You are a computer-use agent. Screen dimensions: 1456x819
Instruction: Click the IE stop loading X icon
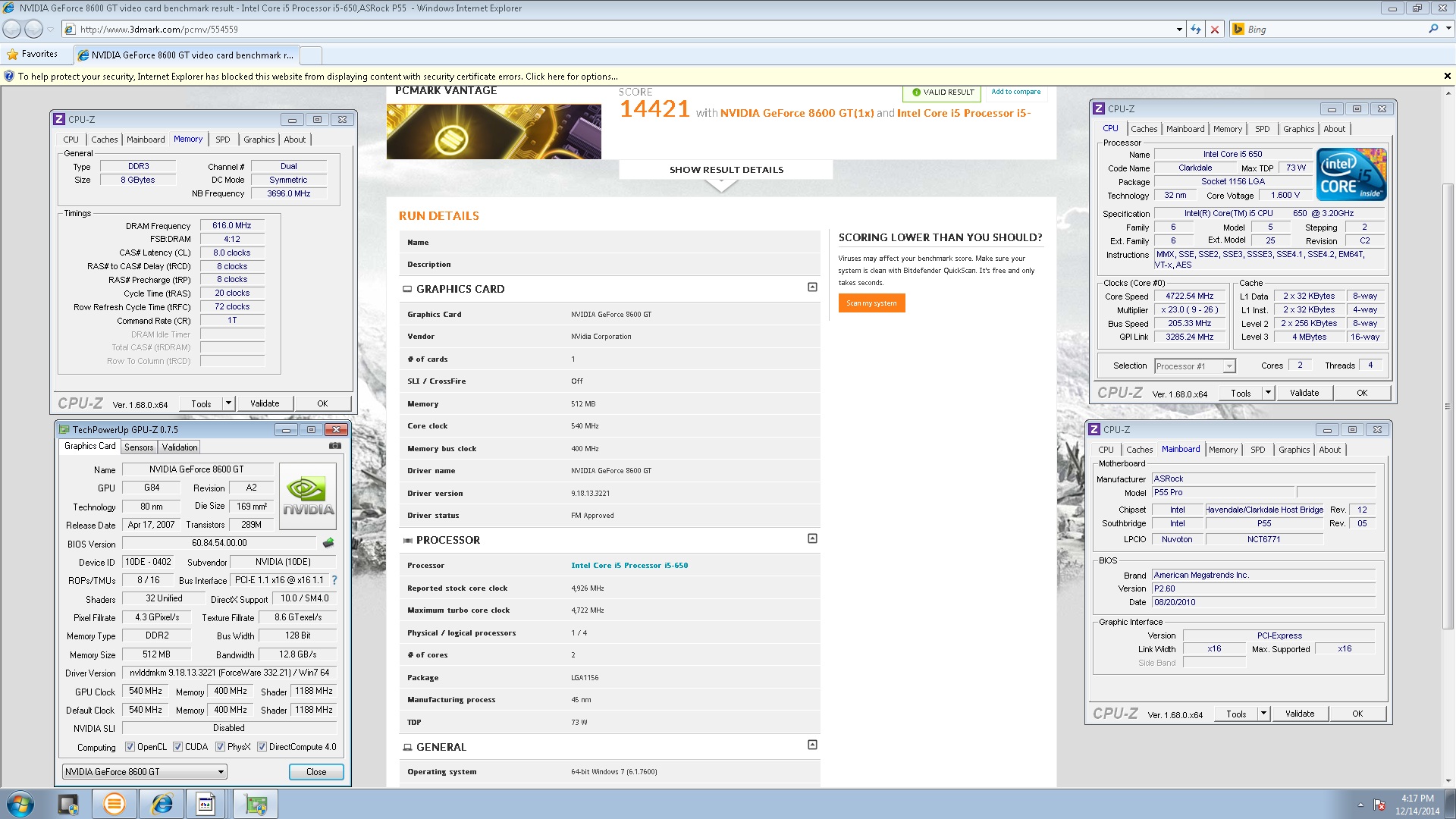click(1215, 29)
